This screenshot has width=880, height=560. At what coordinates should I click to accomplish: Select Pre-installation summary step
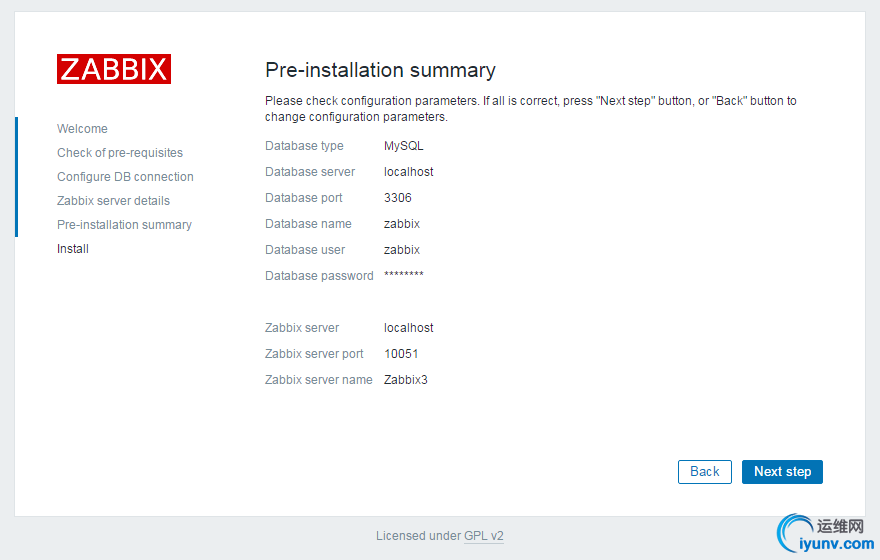coord(124,225)
